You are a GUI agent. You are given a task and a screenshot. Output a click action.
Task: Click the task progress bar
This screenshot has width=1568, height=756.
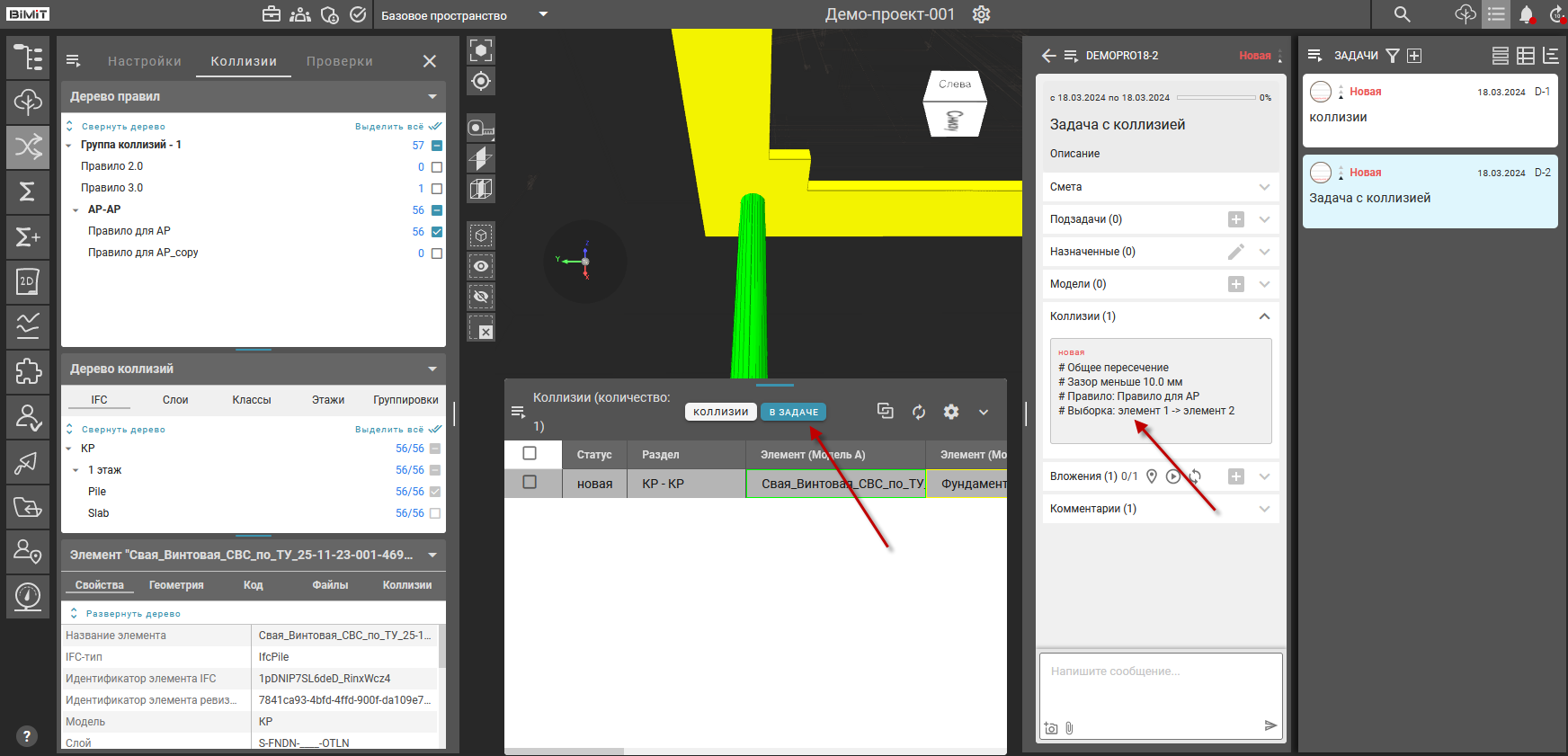(x=1216, y=97)
